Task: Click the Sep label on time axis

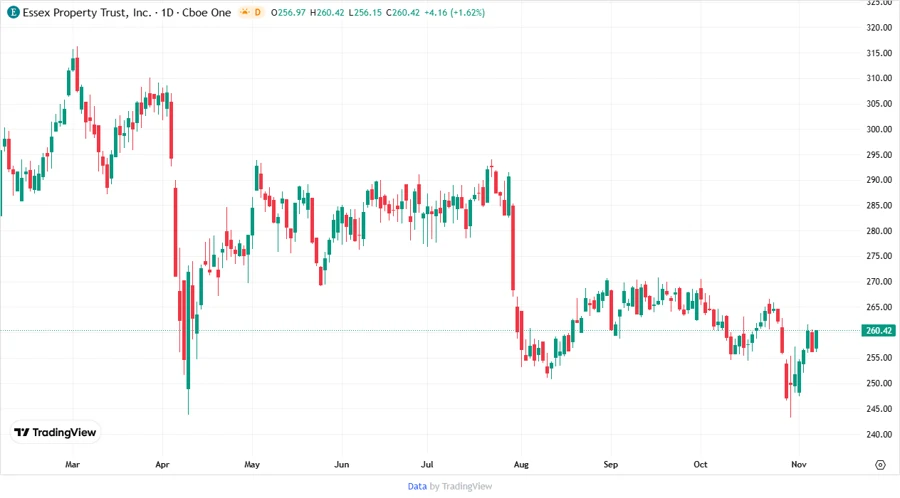Action: pos(611,464)
